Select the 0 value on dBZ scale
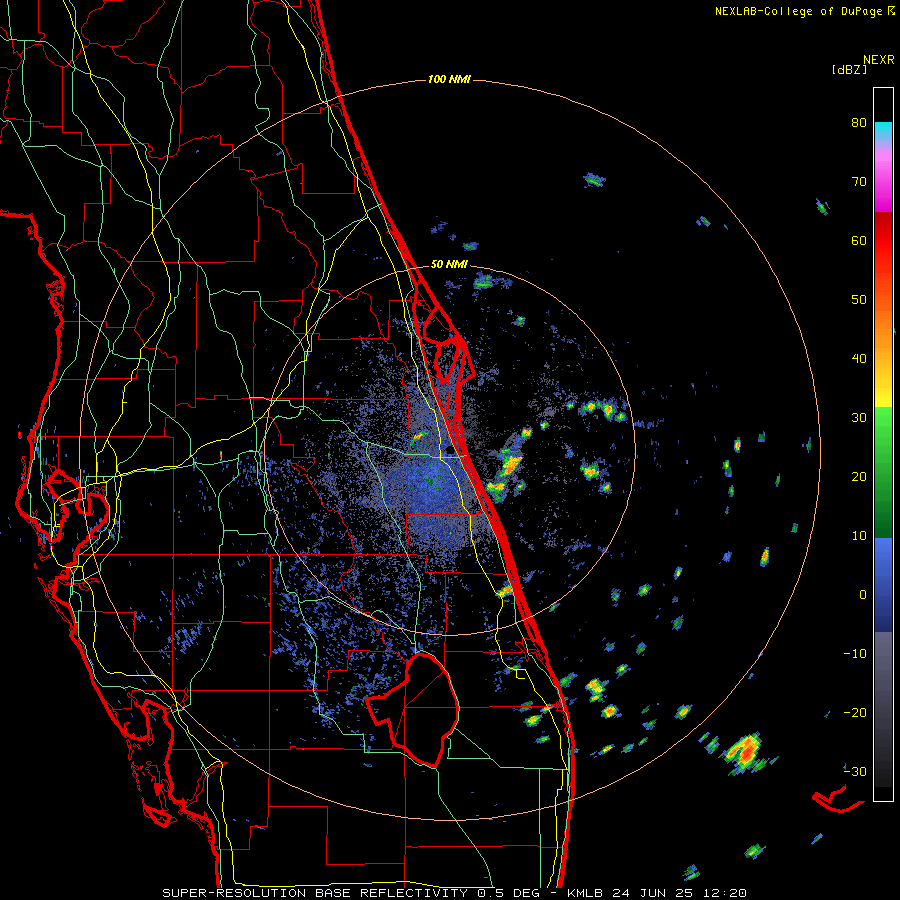Viewport: 900px width, 900px height. [x=863, y=595]
